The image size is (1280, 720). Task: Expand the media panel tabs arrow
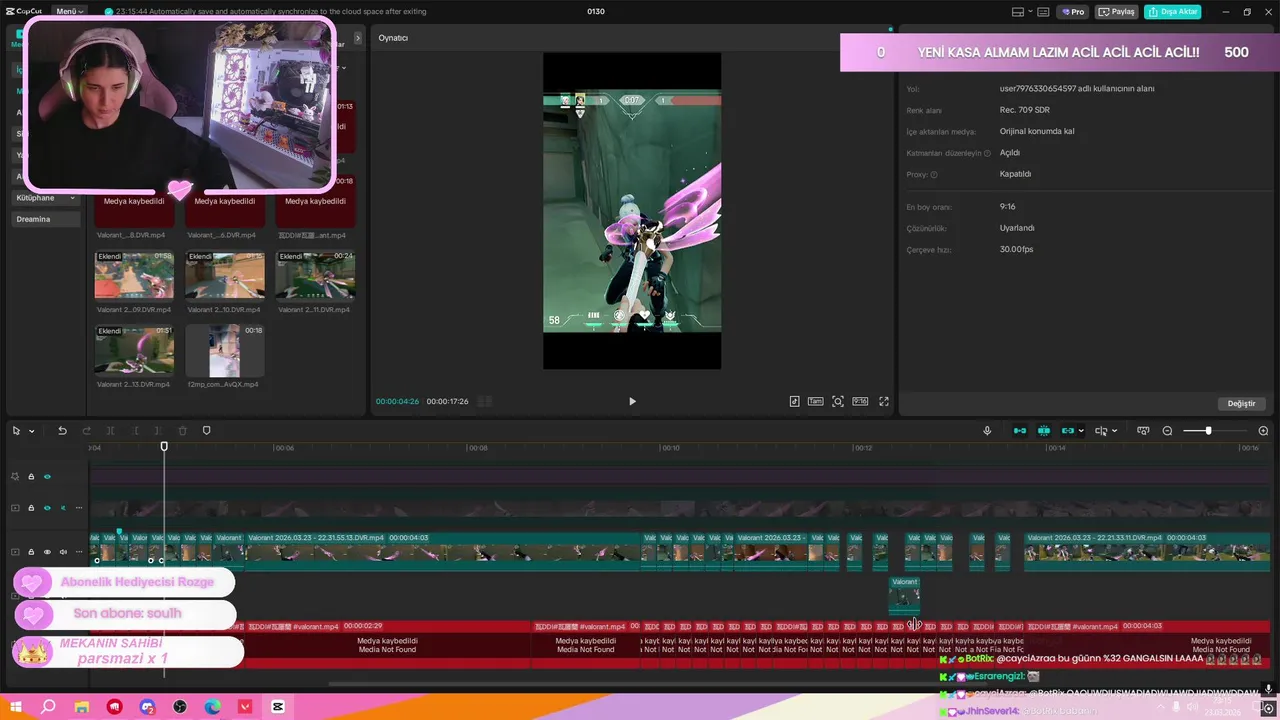(x=358, y=38)
